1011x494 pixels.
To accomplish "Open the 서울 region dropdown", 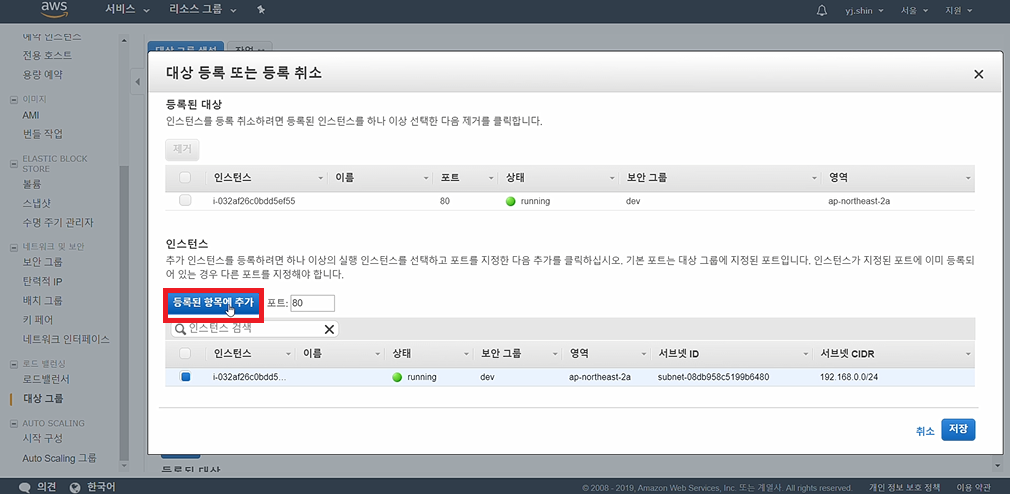I will click(914, 10).
